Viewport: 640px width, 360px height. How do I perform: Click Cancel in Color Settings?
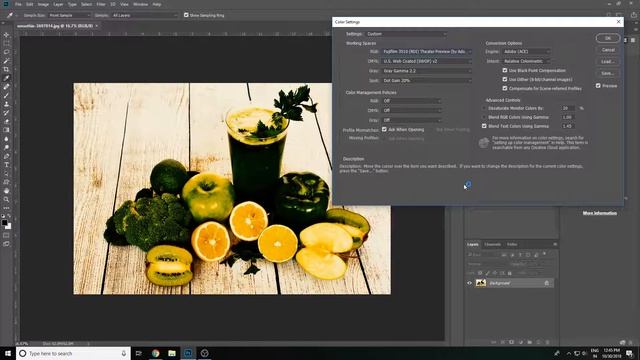tap(608, 50)
